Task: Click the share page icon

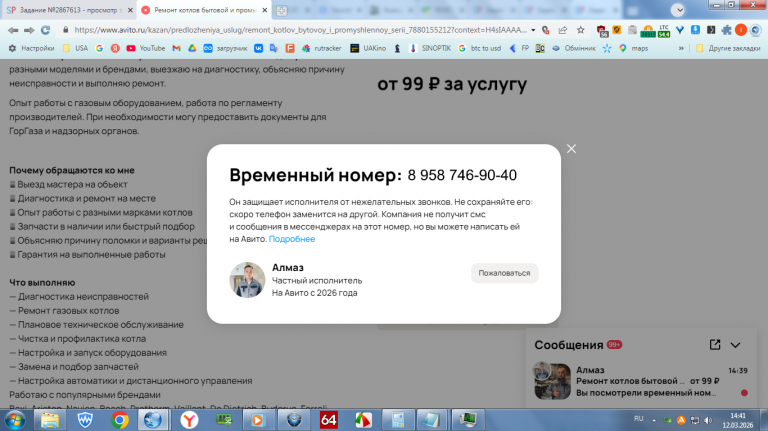Action: pos(562,30)
